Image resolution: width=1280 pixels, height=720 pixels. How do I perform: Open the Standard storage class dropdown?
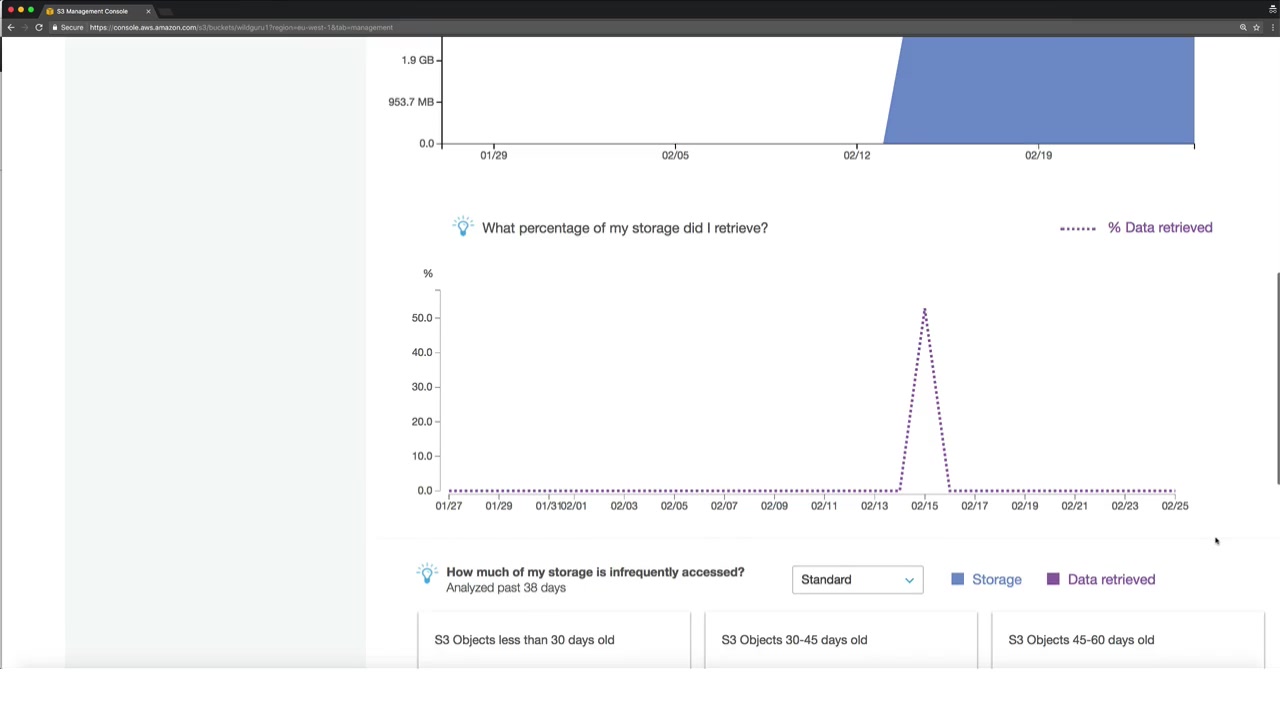(x=857, y=580)
